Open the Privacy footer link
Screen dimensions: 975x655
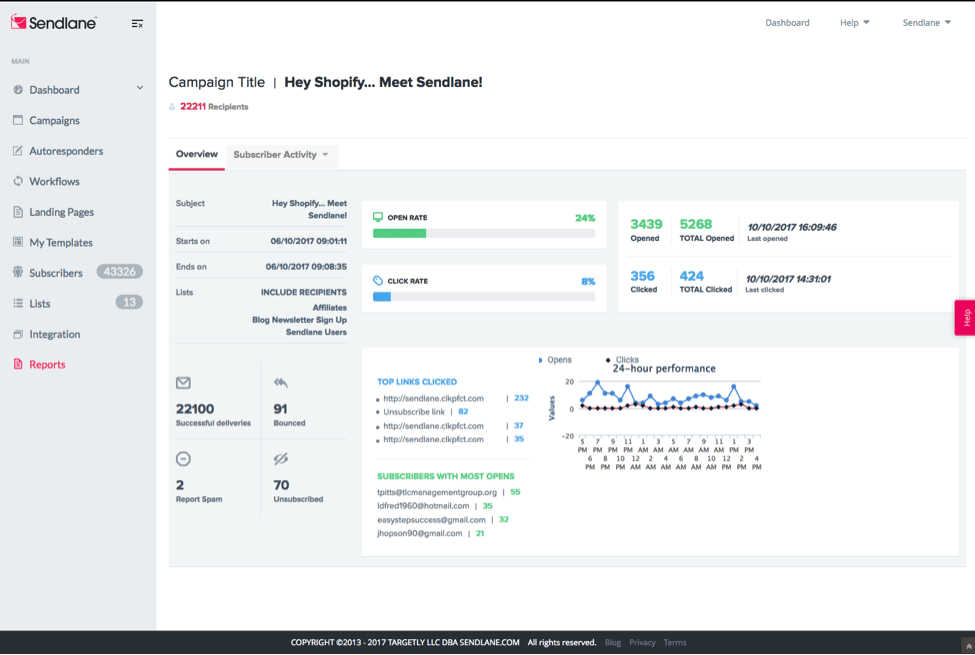tap(642, 643)
